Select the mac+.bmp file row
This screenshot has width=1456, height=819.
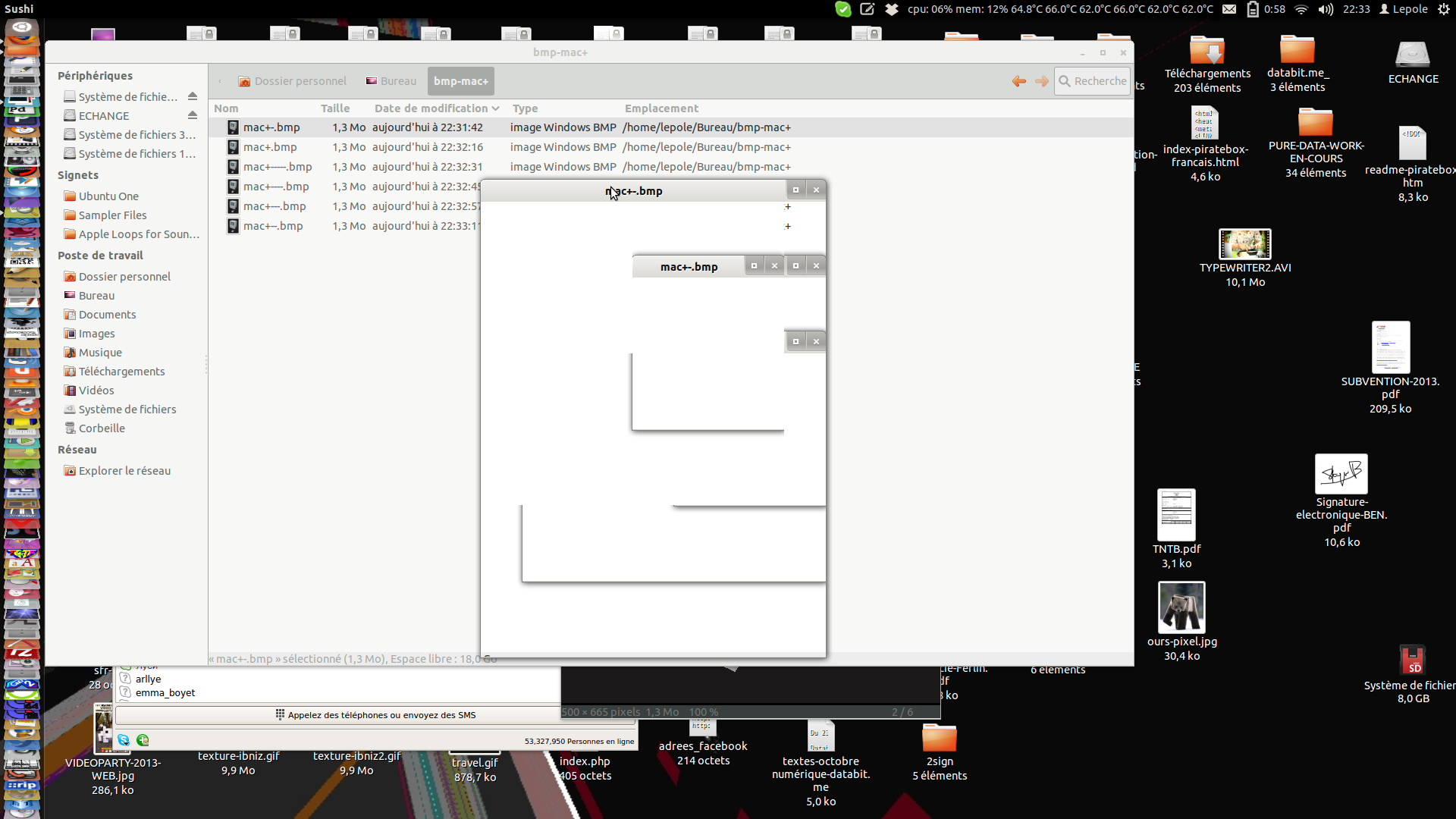tap(270, 147)
